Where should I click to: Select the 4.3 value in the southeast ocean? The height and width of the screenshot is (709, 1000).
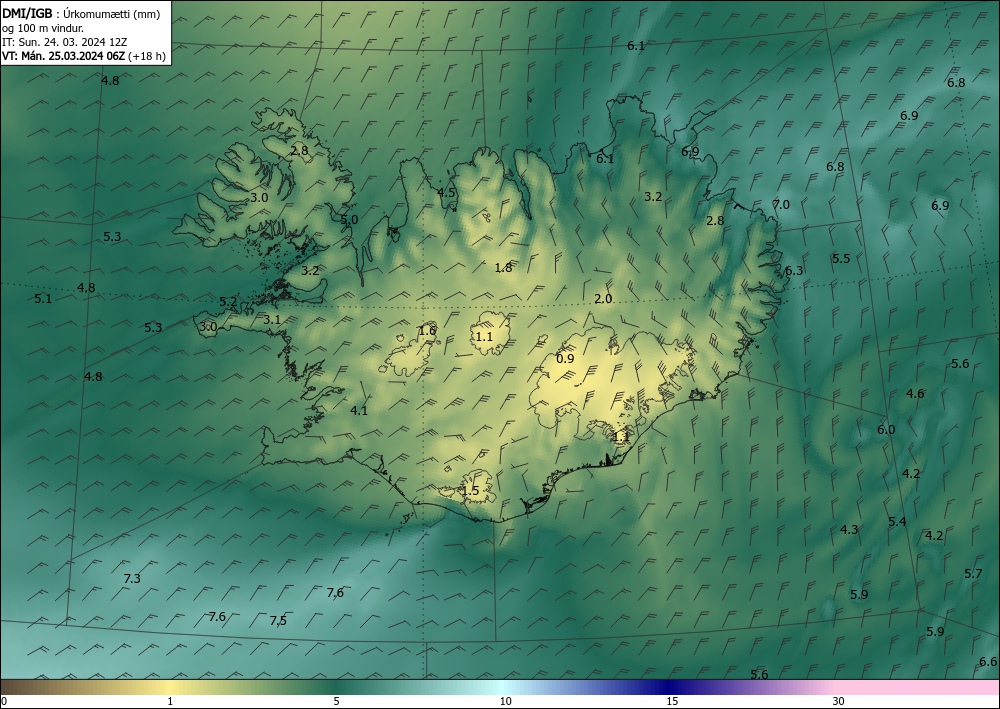(849, 529)
